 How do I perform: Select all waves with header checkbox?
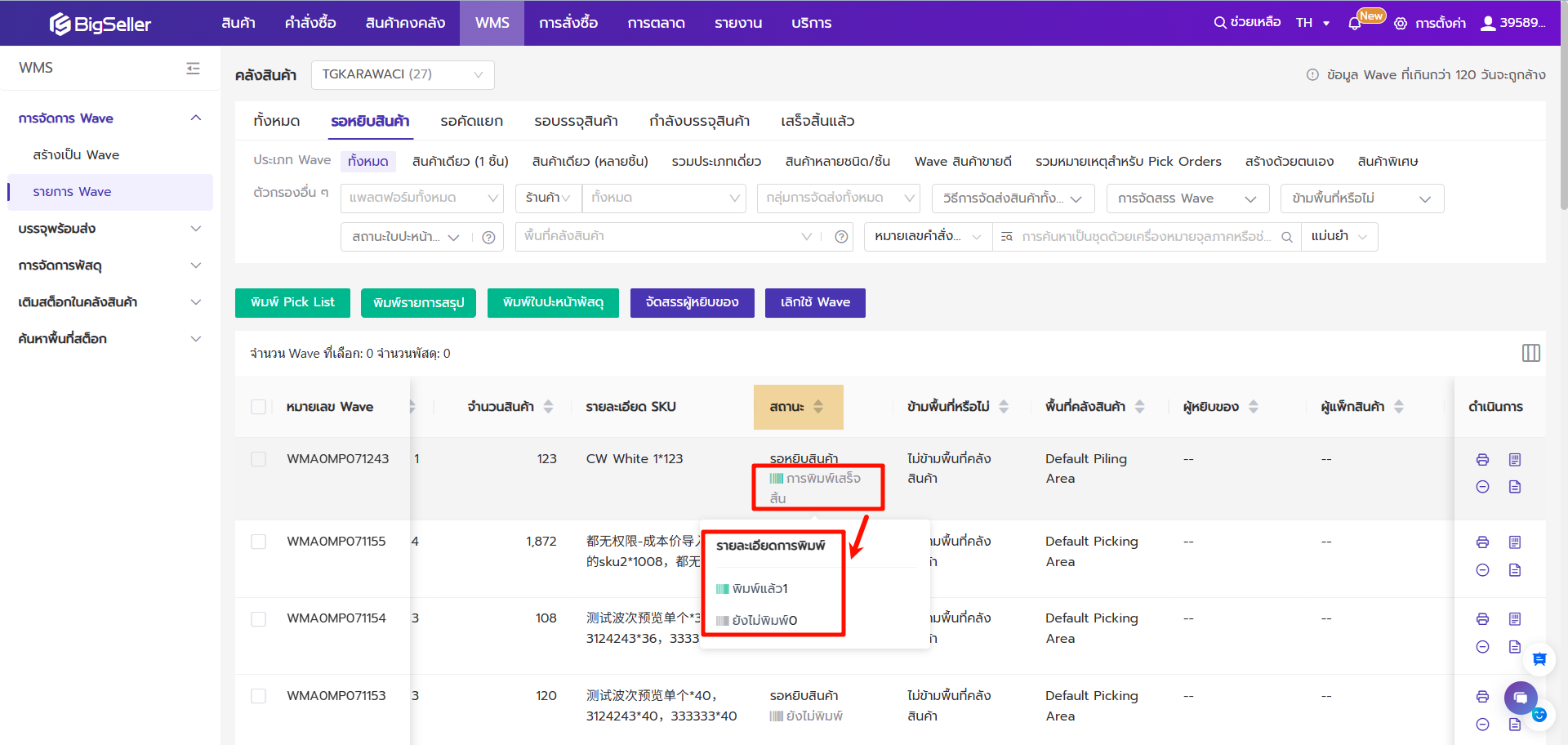pyautogui.click(x=259, y=407)
